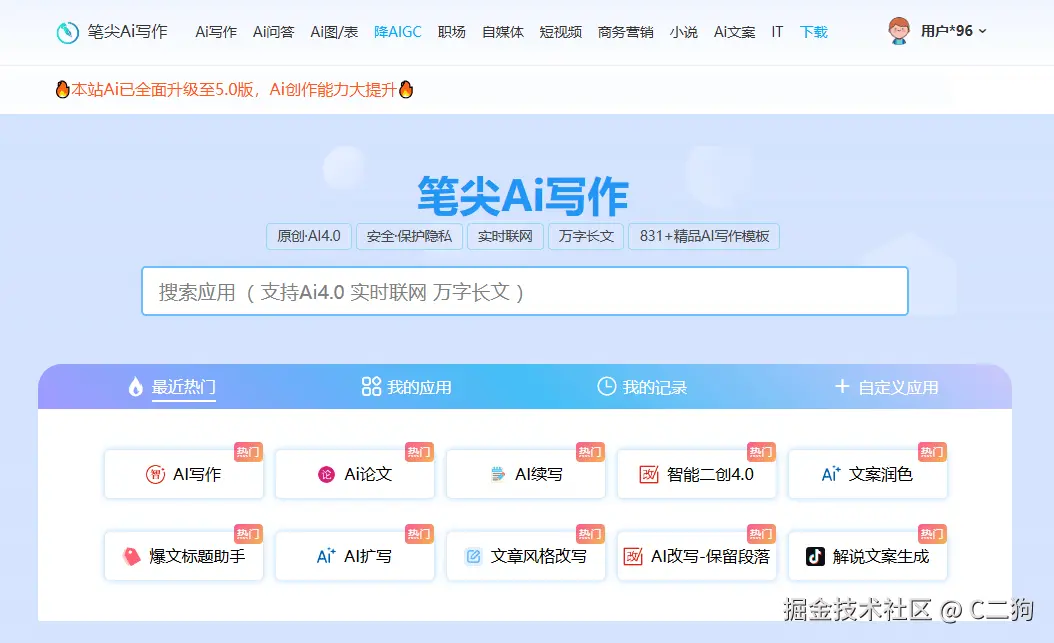Click the Ai+ icon on AI扩写 card
Viewport: 1054px width, 643px height.
click(x=326, y=556)
